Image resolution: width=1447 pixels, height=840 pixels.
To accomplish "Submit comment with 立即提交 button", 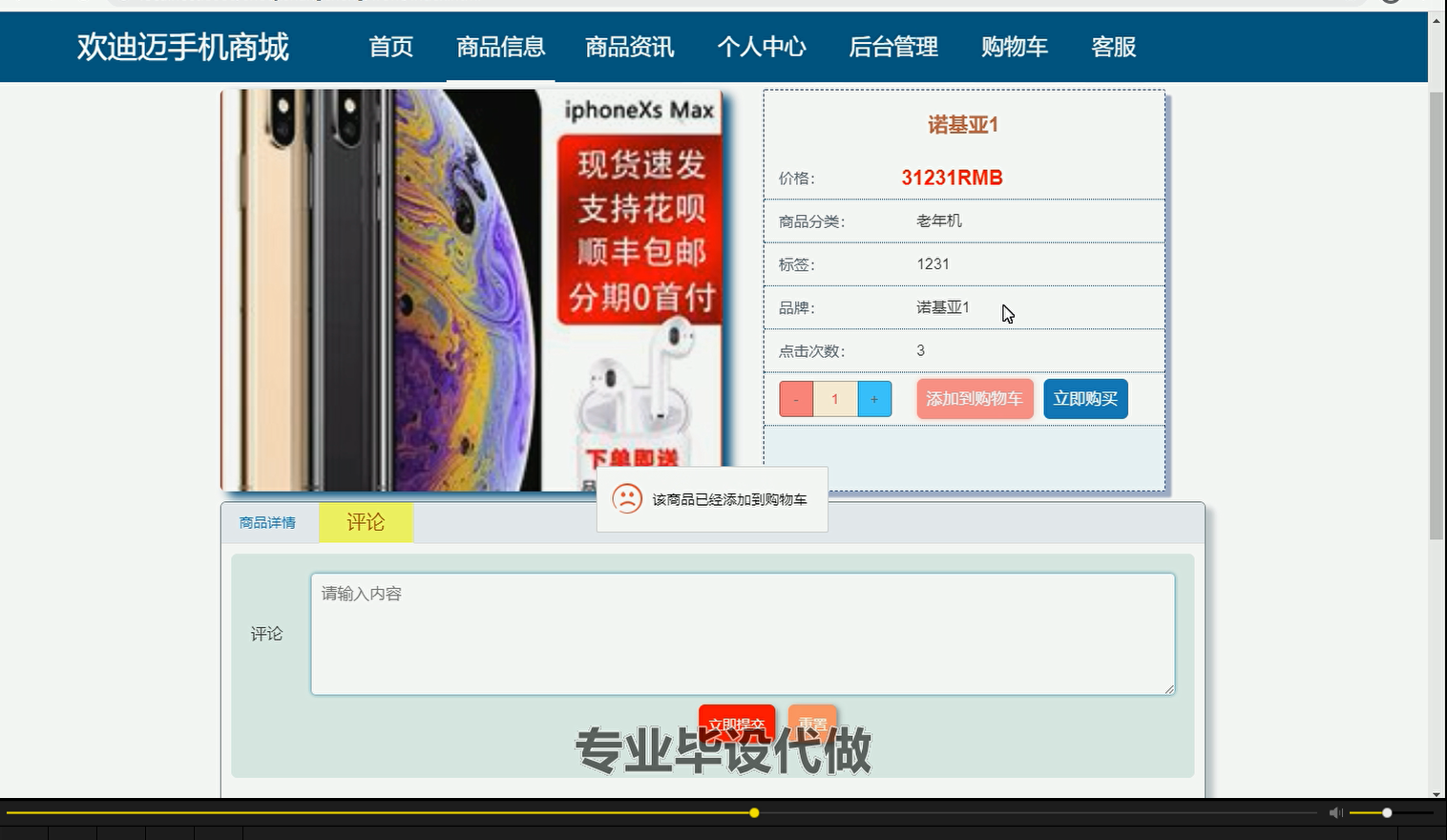I will coord(737,724).
